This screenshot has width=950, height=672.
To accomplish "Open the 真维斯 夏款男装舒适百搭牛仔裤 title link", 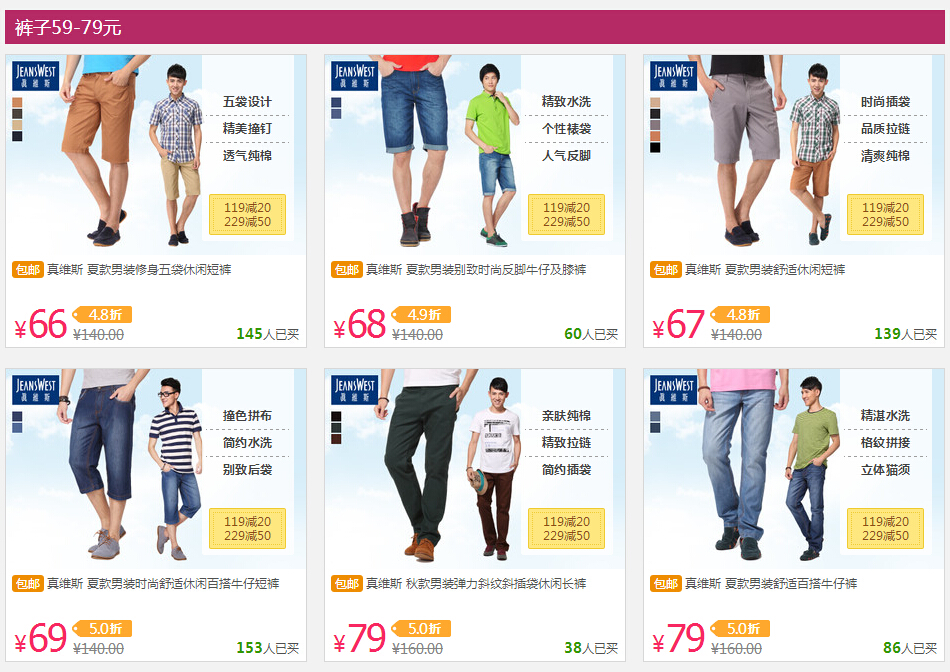I will 771,584.
